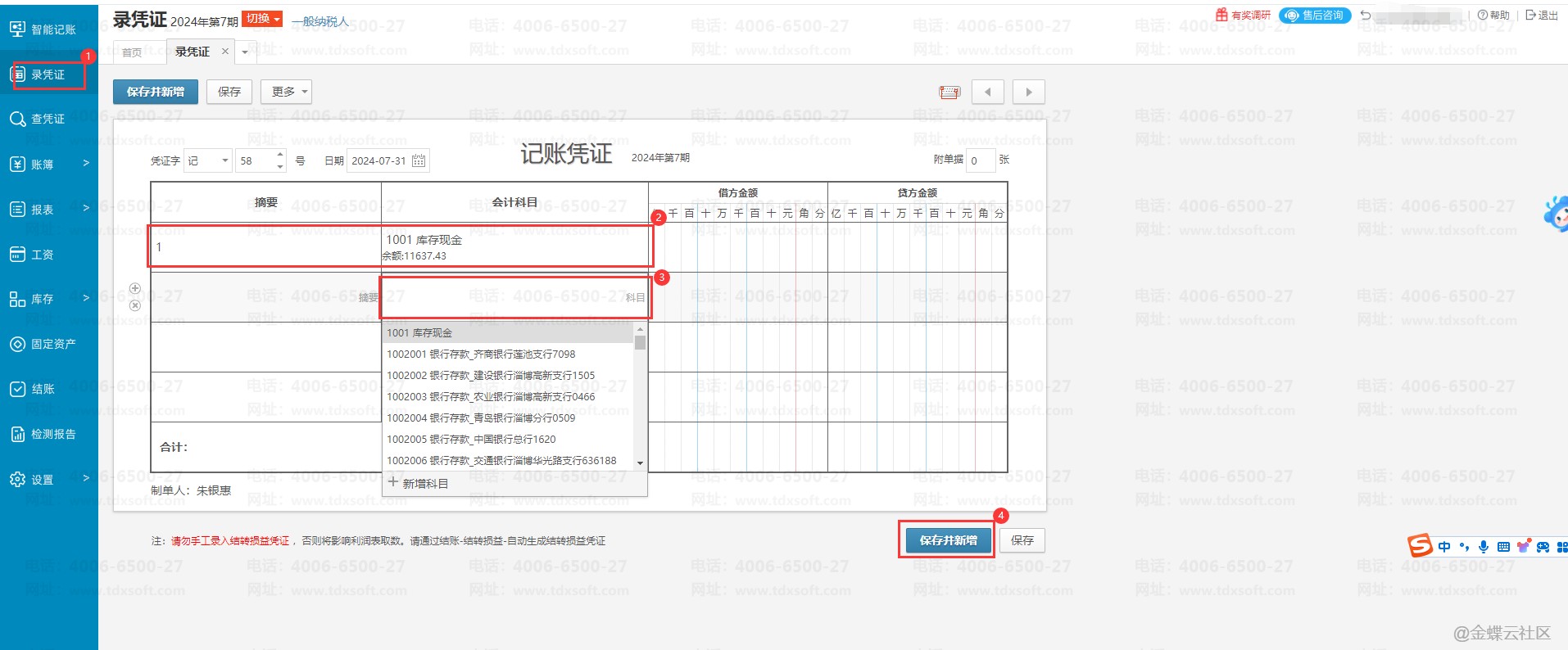Click the 售后咨询 support button
The height and width of the screenshot is (650, 1568).
pyautogui.click(x=1315, y=16)
